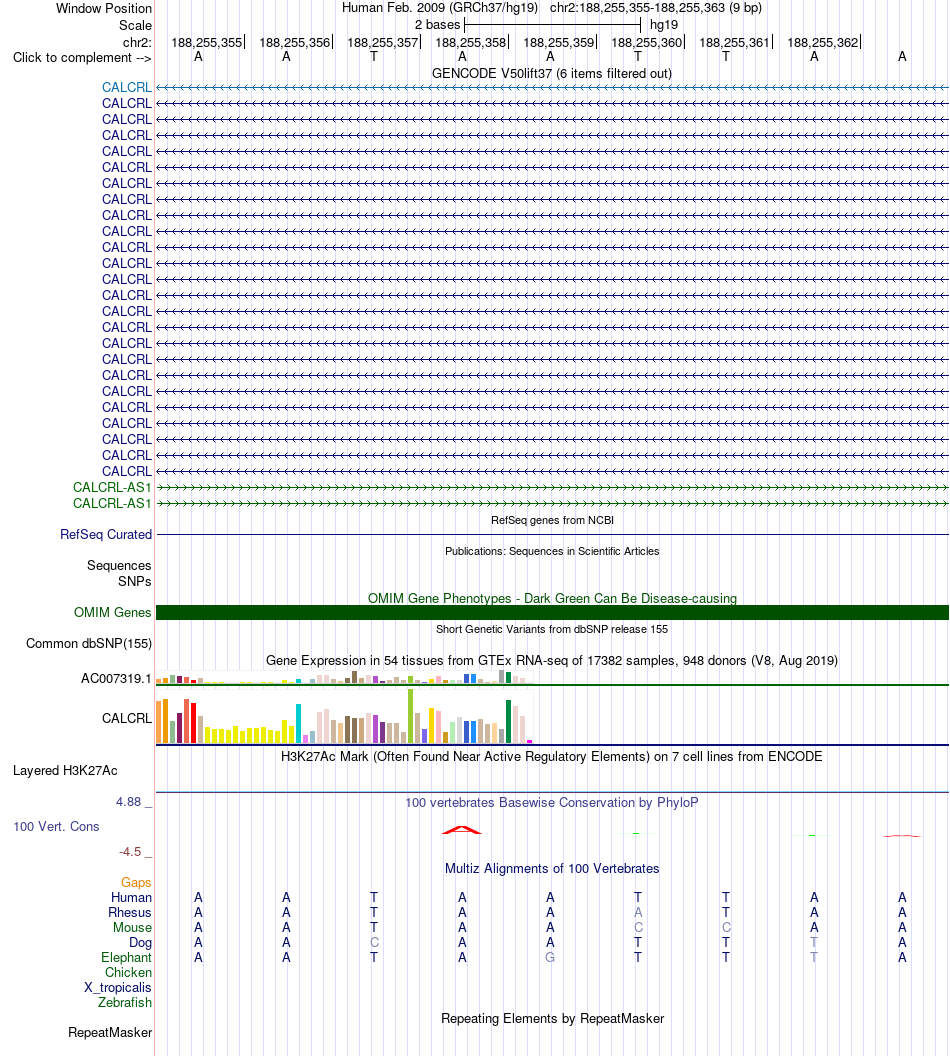Open the RefSeq Curated track label
Image resolution: width=950 pixels, height=1056 pixels.
[106, 535]
